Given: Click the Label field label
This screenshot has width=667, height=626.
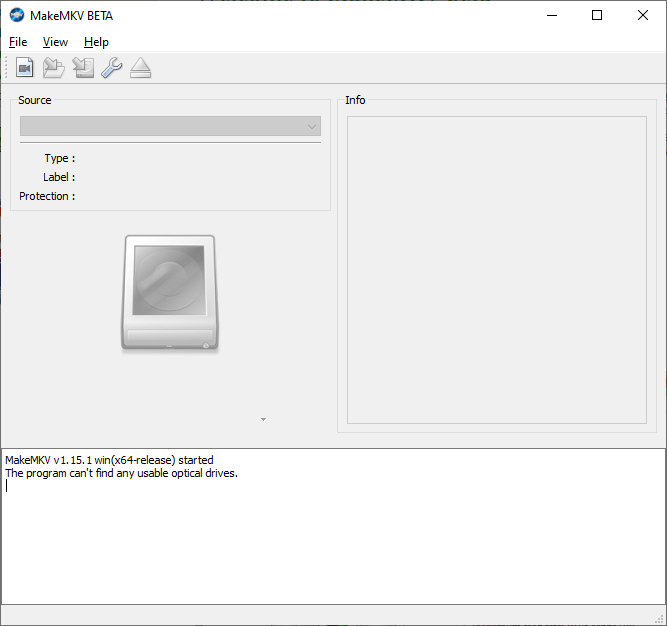Looking at the screenshot, I should tap(59, 177).
